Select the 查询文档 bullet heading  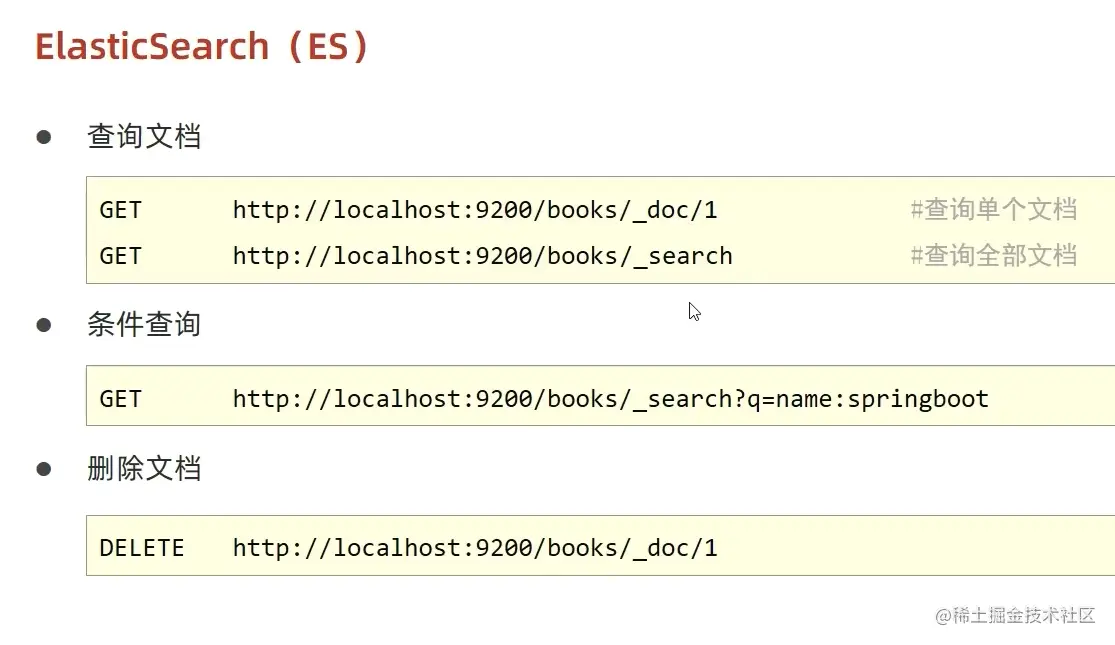pyautogui.click(x=144, y=137)
